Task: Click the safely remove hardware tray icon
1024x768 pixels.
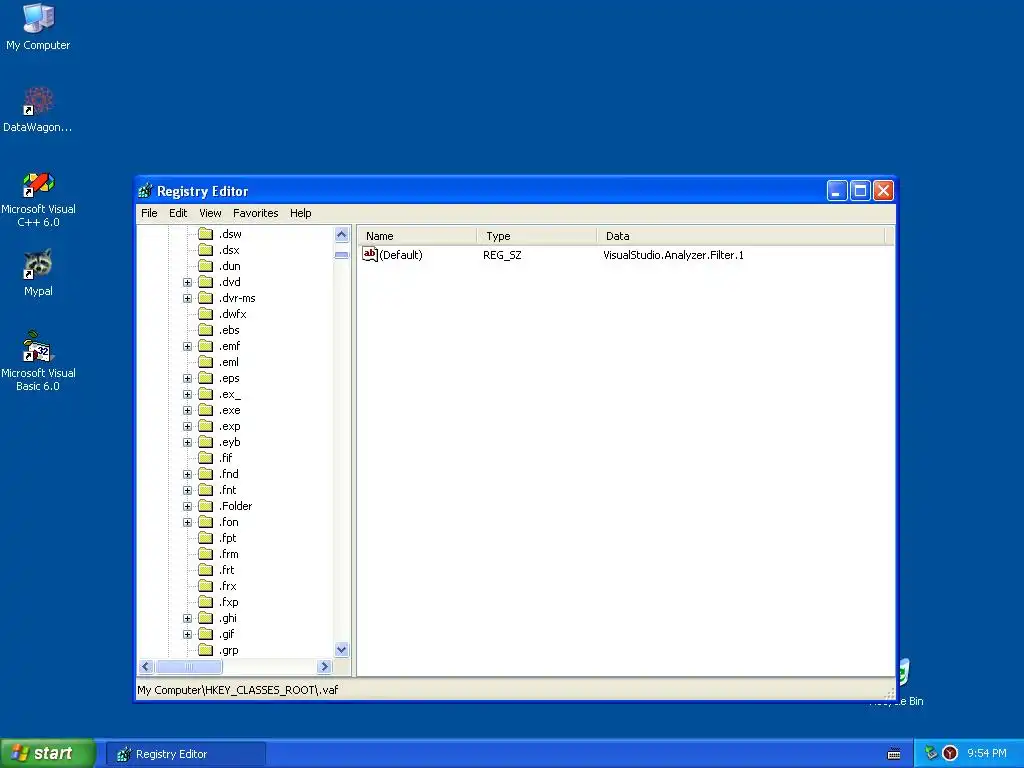Action: point(931,753)
